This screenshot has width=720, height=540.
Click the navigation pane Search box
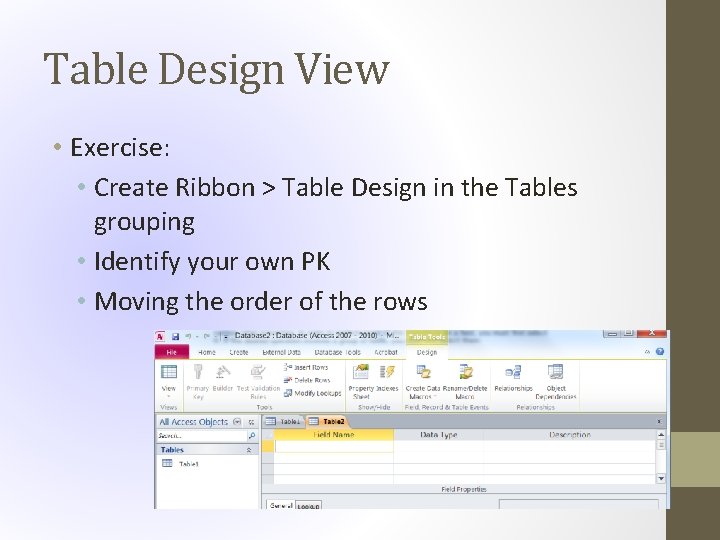[x=202, y=436]
